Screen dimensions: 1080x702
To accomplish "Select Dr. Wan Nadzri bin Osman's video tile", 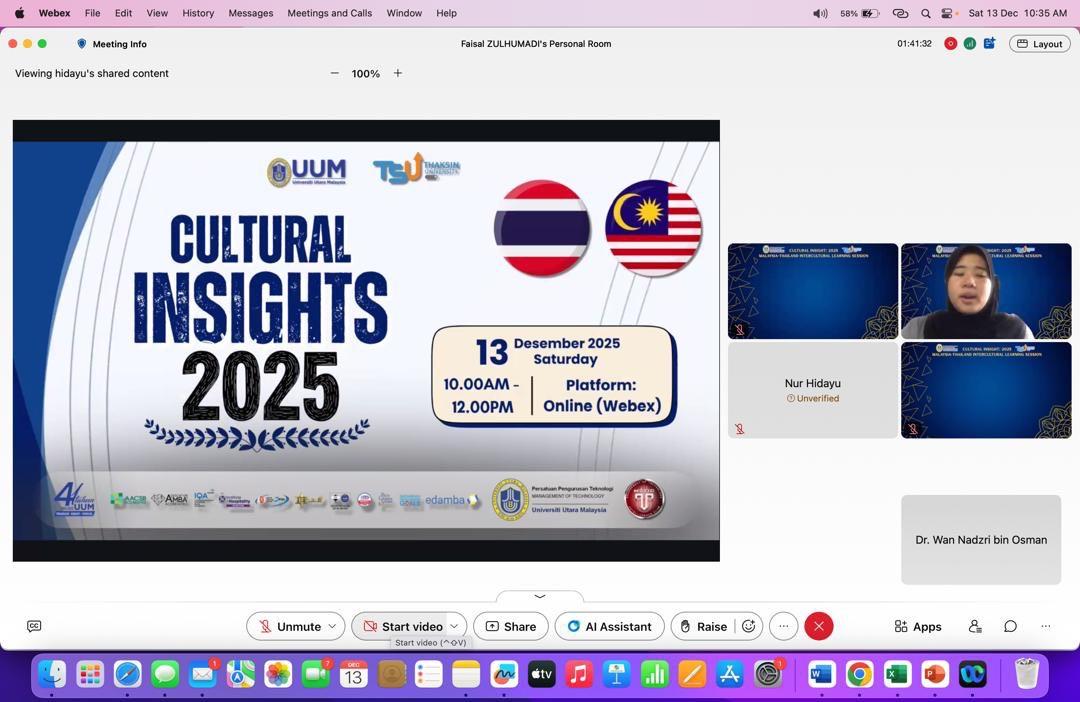I will click(980, 540).
